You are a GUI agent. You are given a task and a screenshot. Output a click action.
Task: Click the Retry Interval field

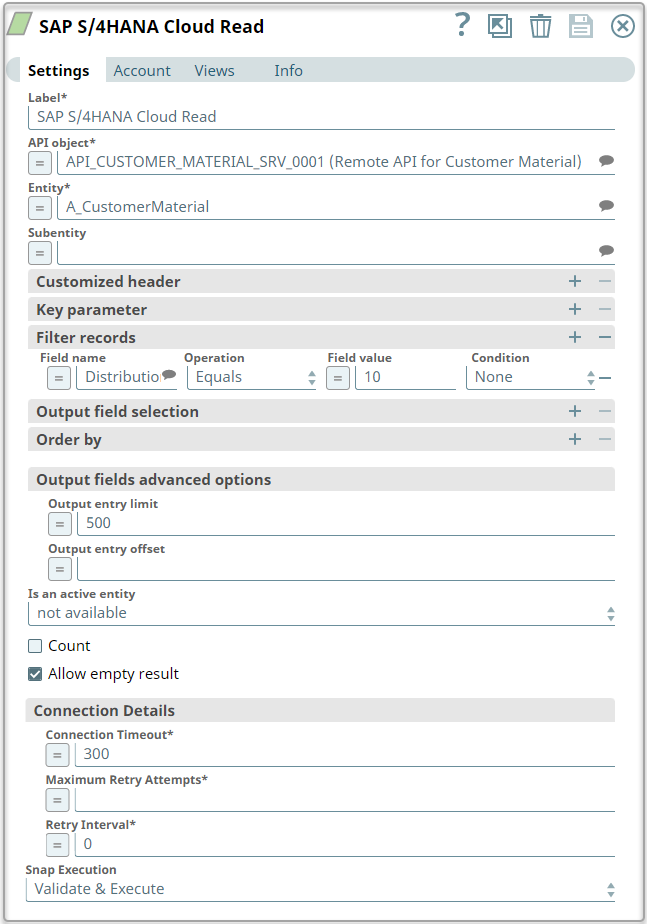click(x=345, y=844)
